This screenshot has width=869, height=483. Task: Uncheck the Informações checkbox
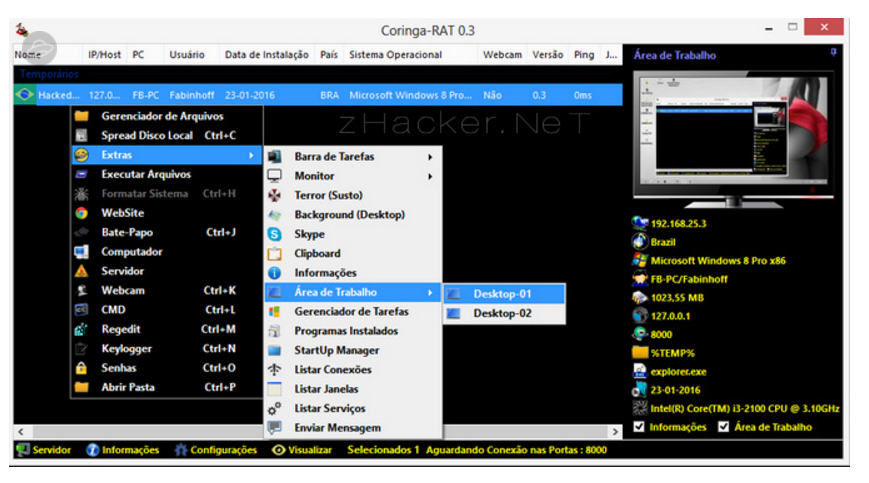(x=639, y=427)
